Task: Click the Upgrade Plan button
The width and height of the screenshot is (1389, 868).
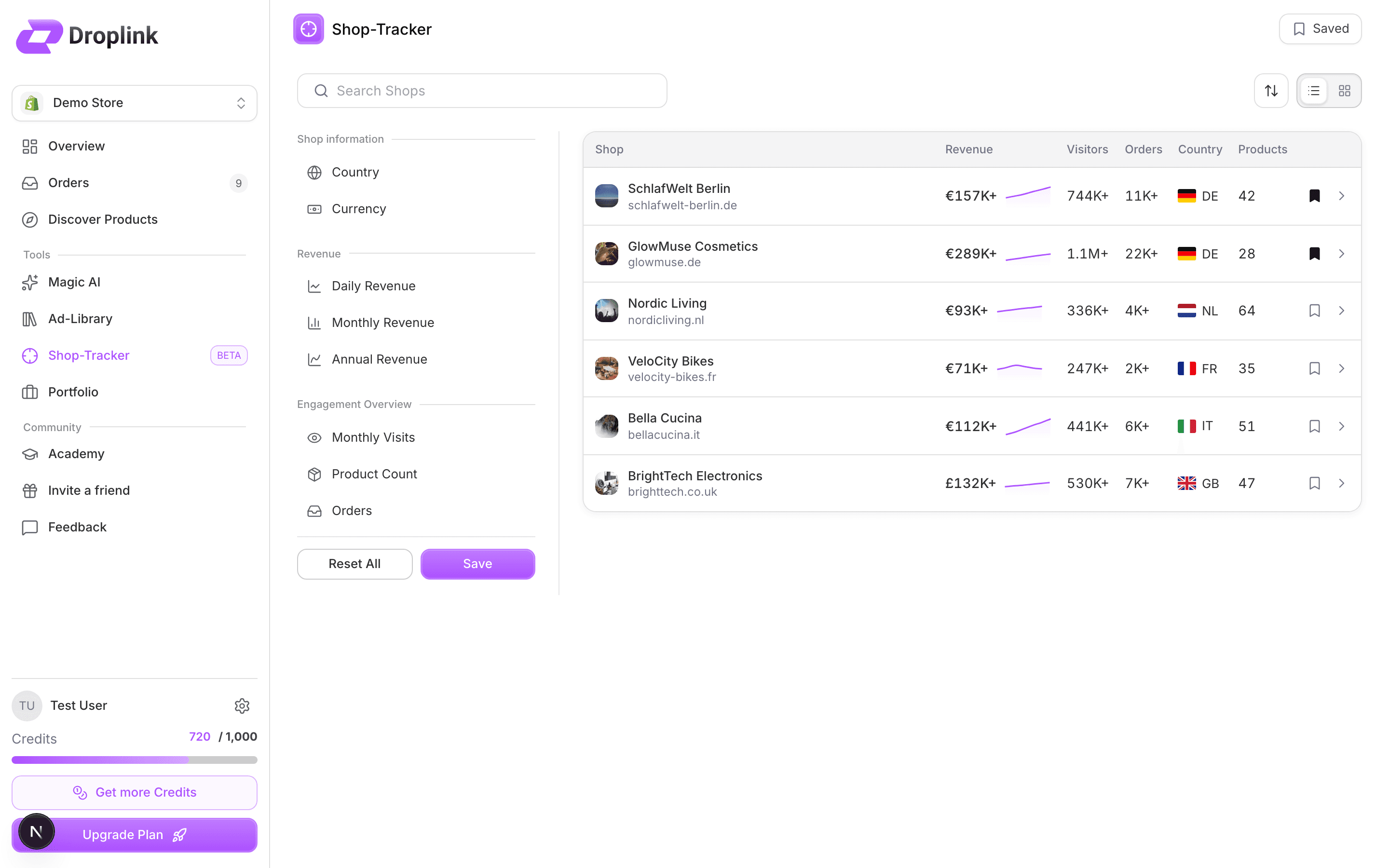Action: 134,835
